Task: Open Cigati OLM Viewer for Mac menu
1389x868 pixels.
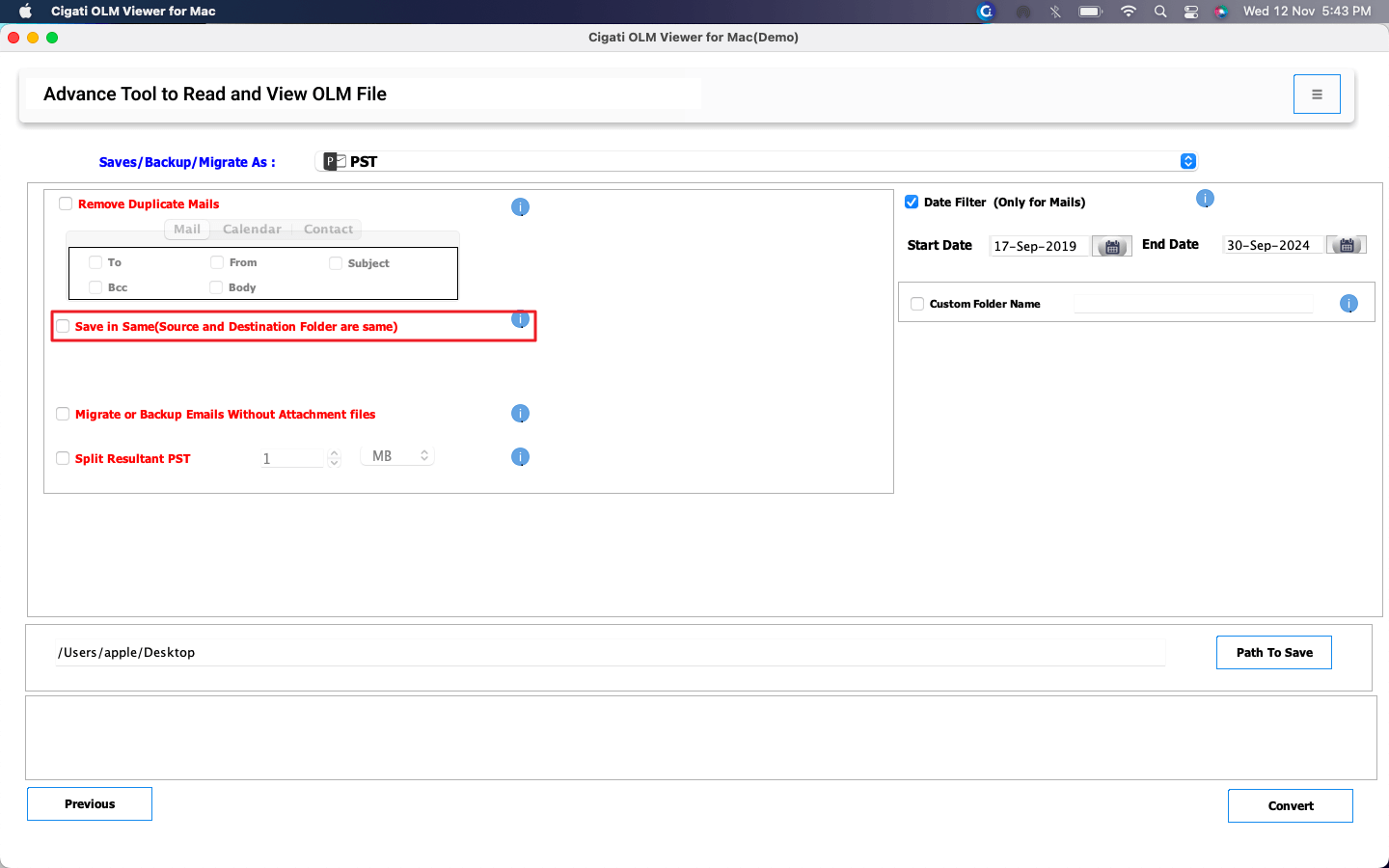Action: (133, 12)
